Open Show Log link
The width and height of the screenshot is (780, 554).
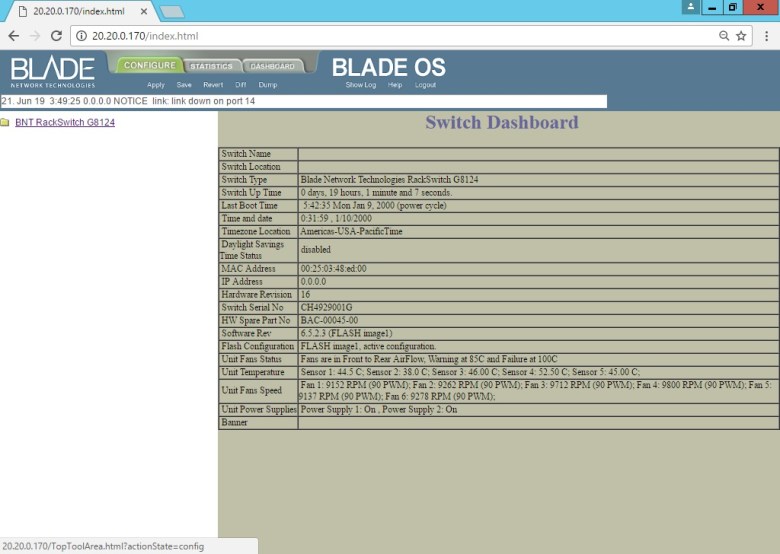point(360,85)
